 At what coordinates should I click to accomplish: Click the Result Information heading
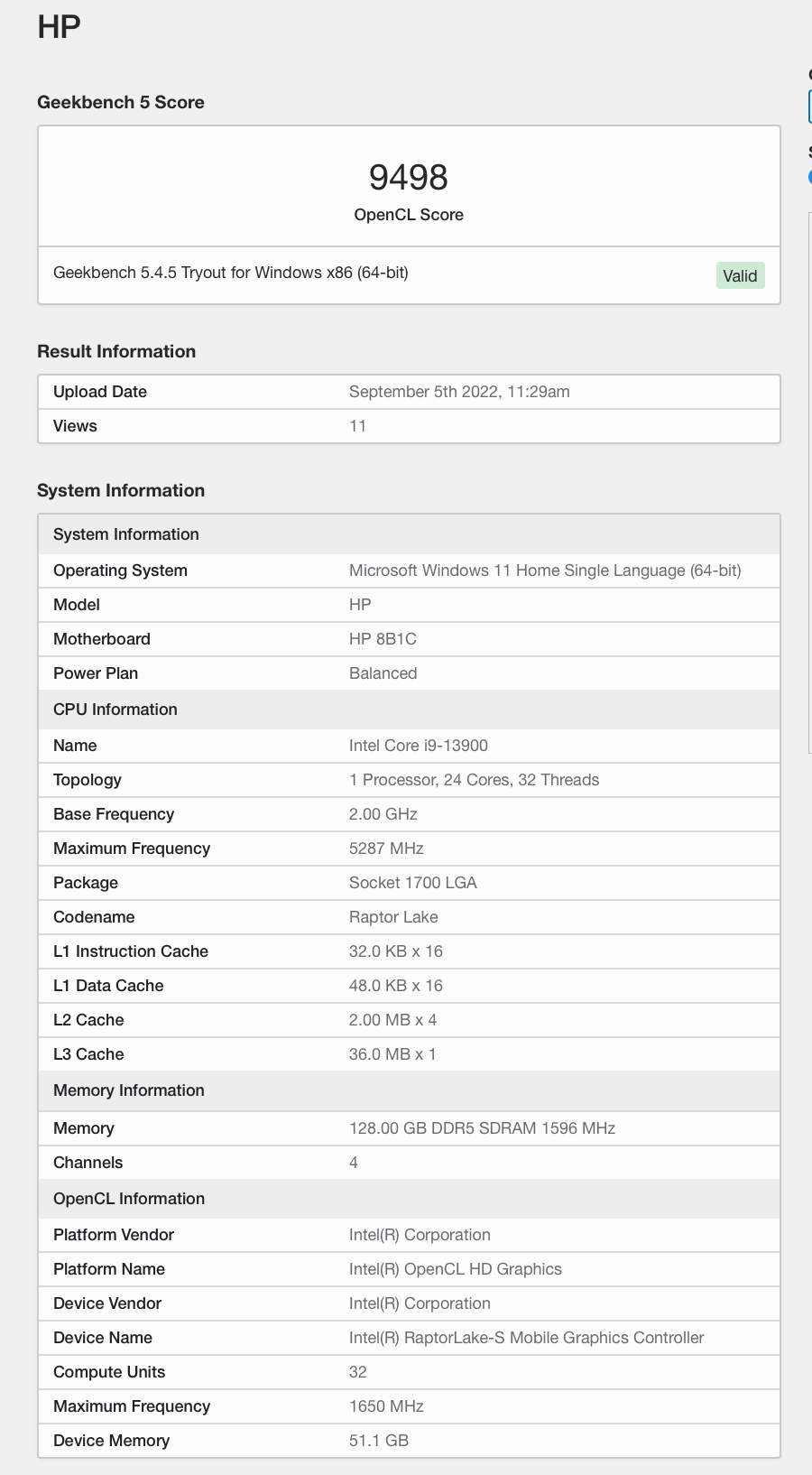(116, 351)
